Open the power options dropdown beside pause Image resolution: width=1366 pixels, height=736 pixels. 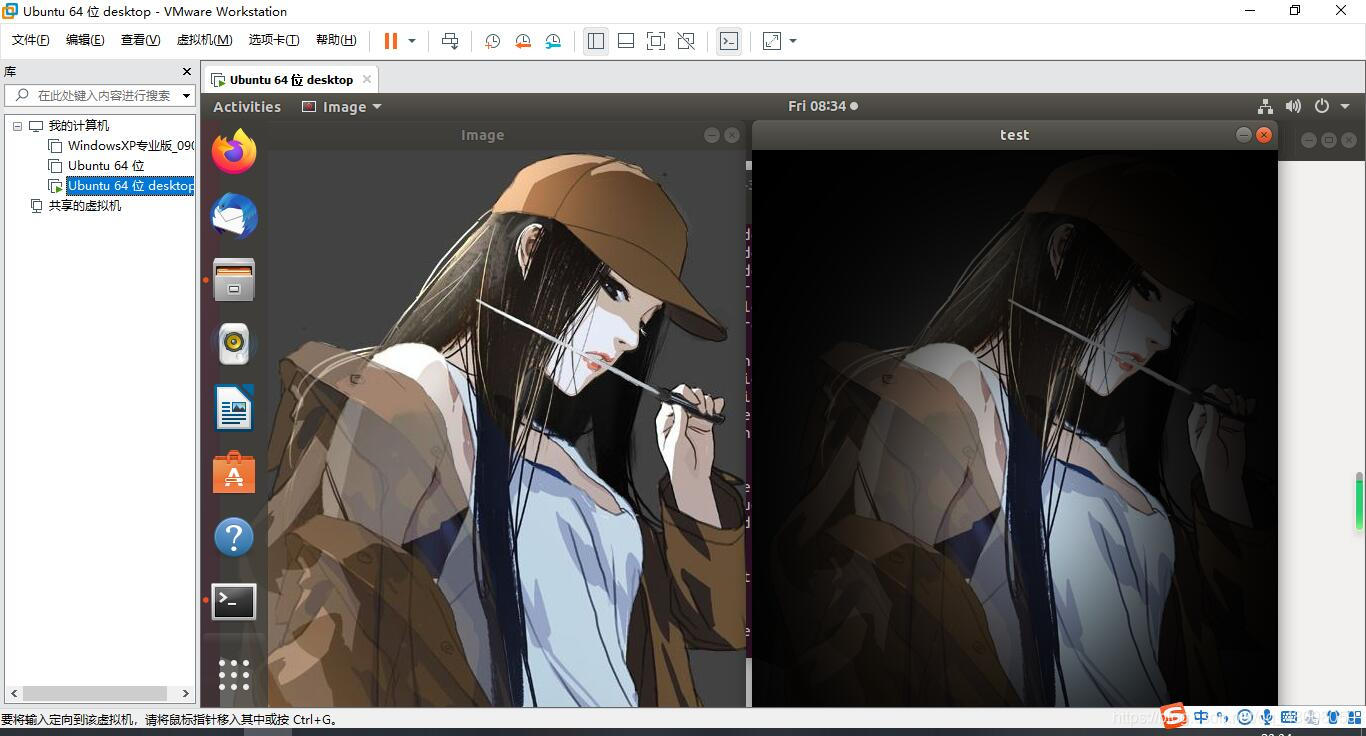(411, 41)
